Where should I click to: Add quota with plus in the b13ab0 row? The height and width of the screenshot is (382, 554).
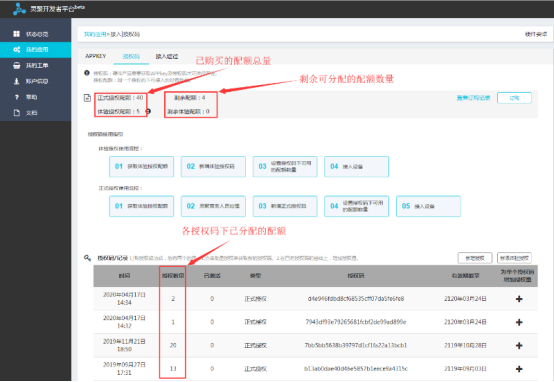pos(519,369)
